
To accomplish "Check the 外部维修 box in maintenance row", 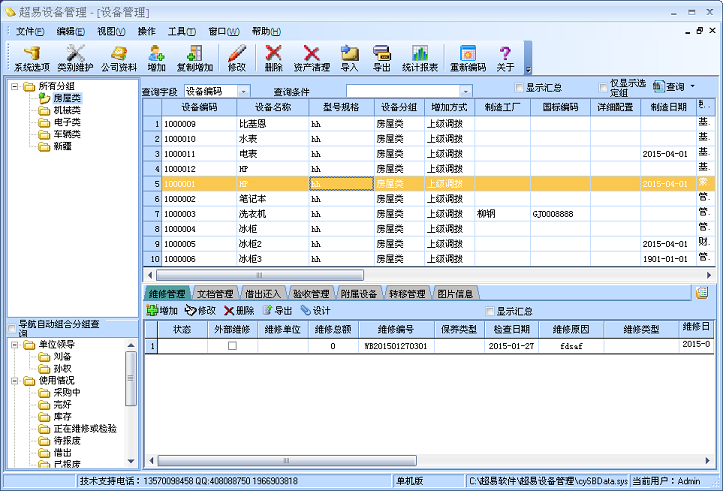I will click(x=232, y=345).
